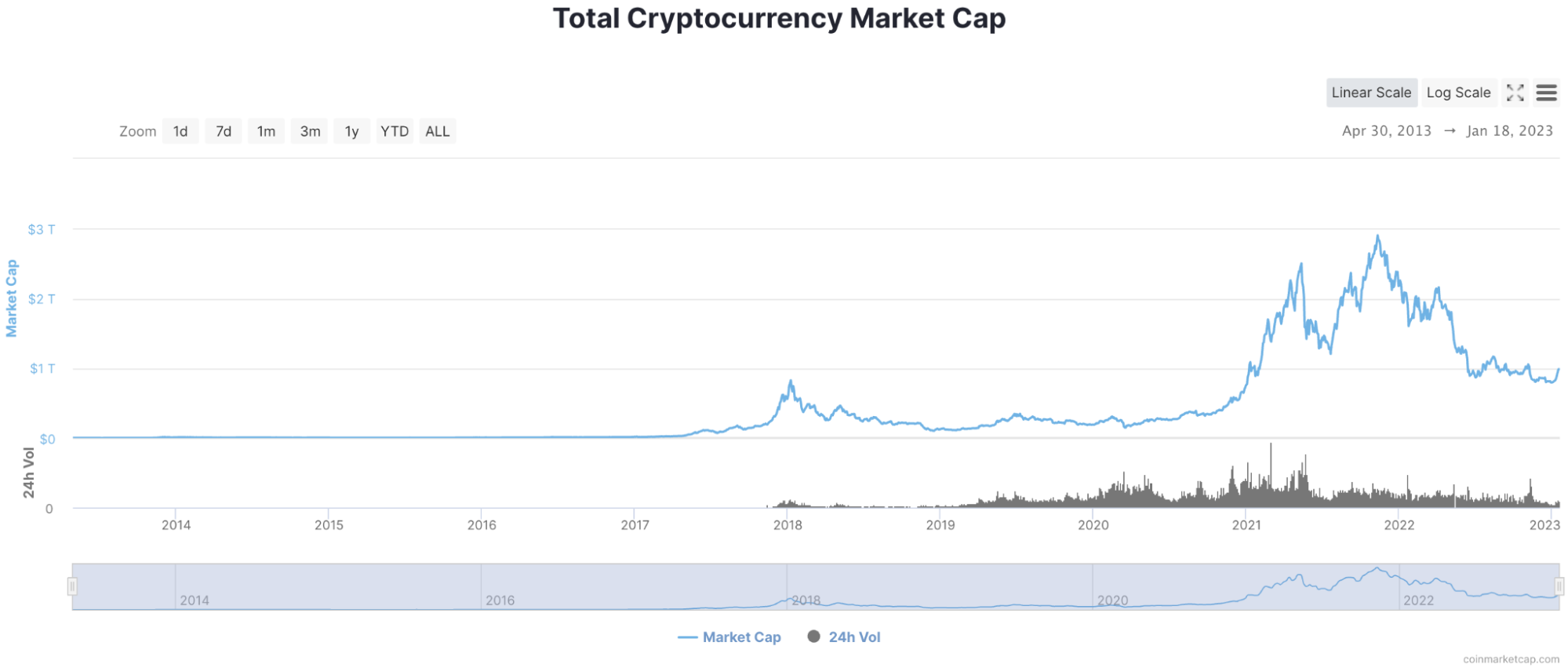Choose the 1m zoom option

pyautogui.click(x=267, y=131)
